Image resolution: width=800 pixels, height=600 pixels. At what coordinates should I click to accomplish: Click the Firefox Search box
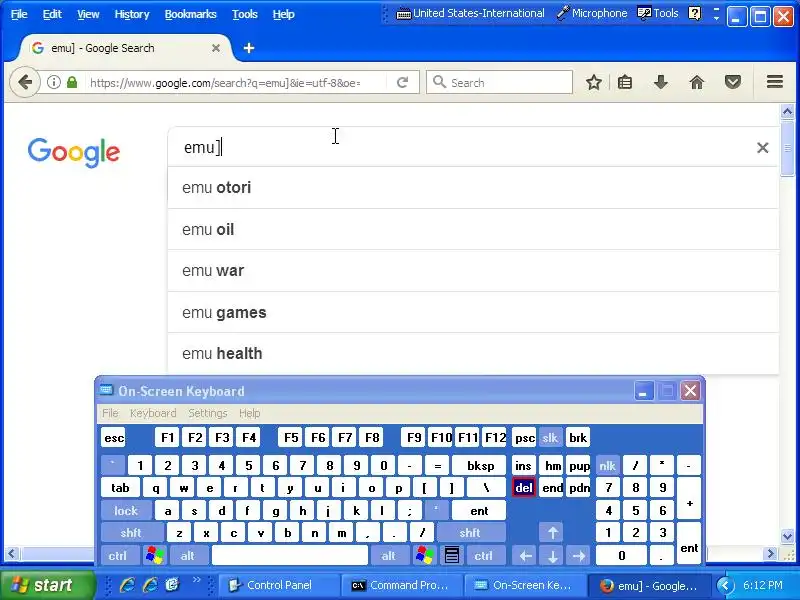(x=500, y=82)
